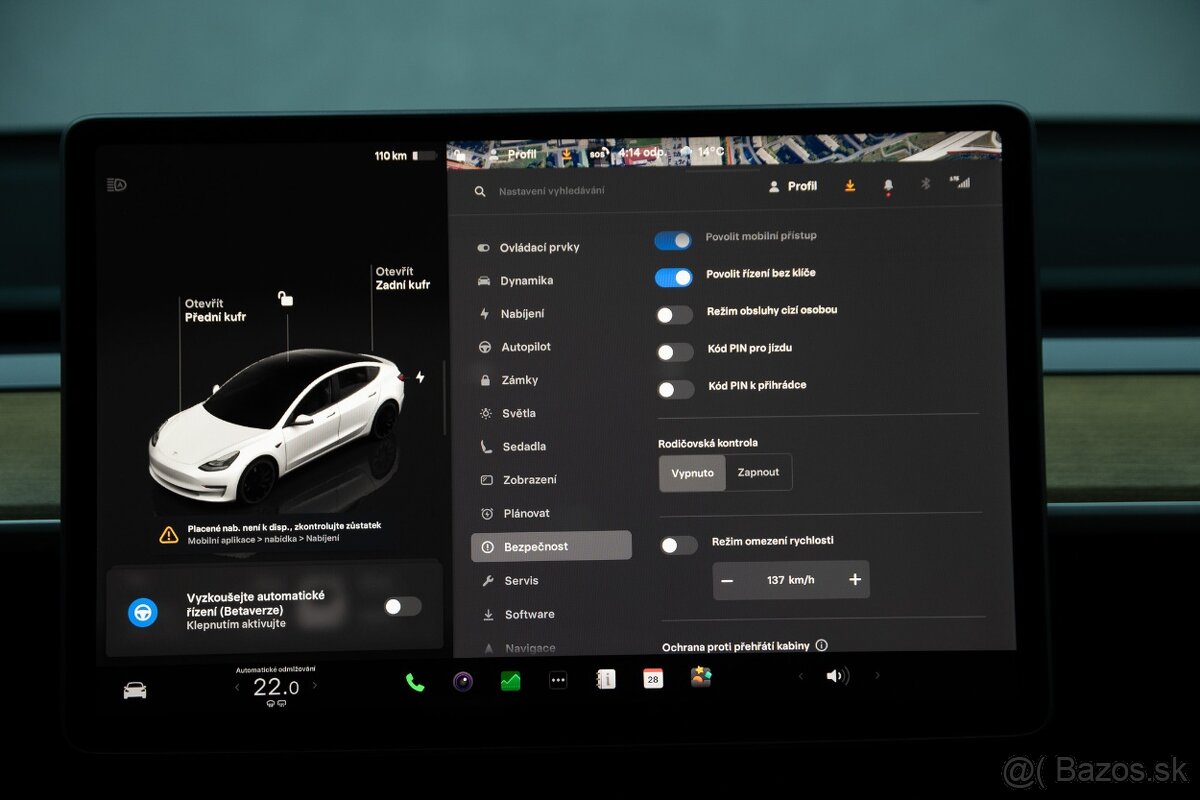Switch to the Nabíjení settings tab
This screenshot has width=1200, height=800.
524,313
